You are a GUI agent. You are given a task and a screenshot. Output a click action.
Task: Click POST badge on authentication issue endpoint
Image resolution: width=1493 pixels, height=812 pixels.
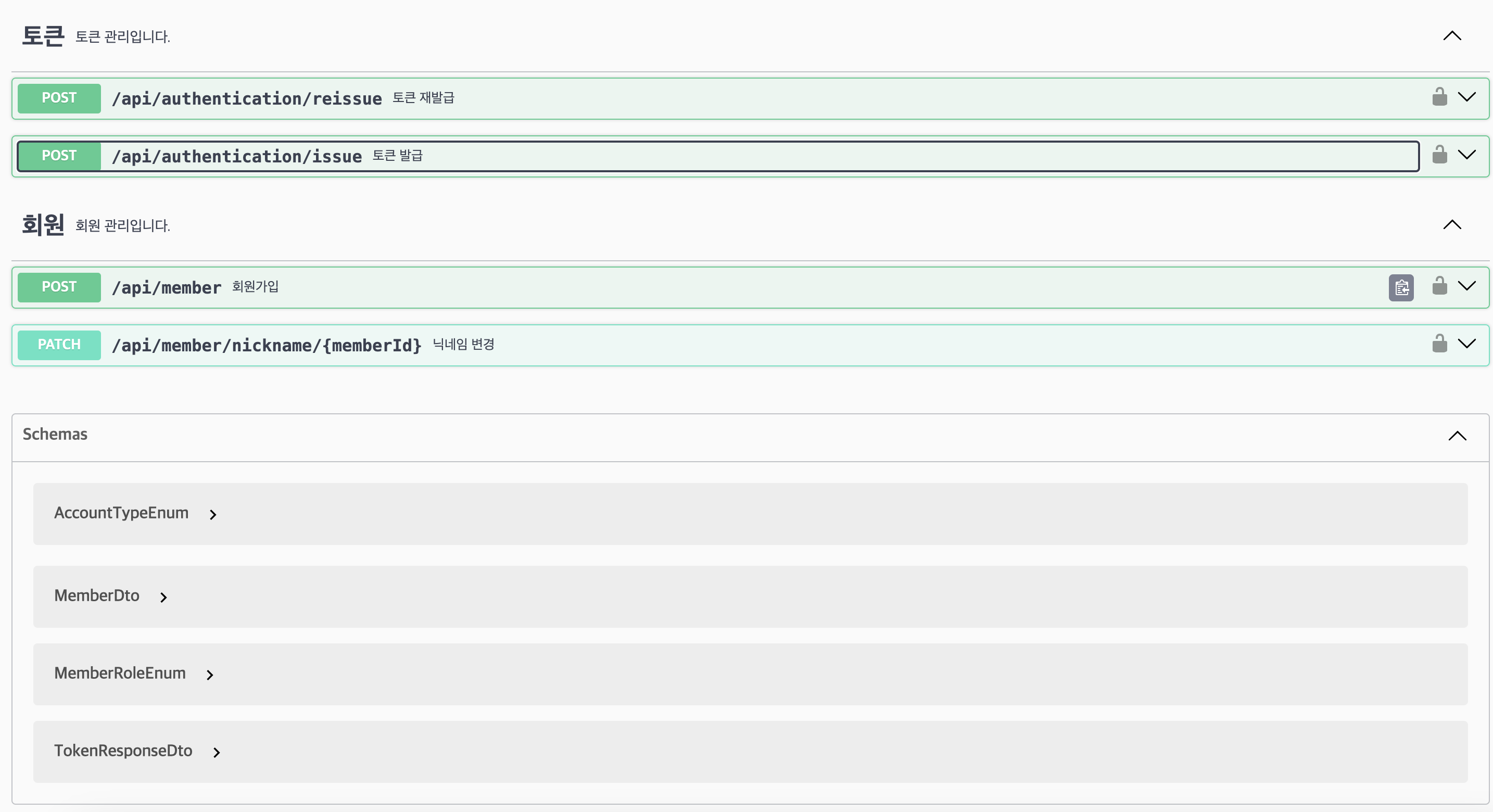point(59,157)
